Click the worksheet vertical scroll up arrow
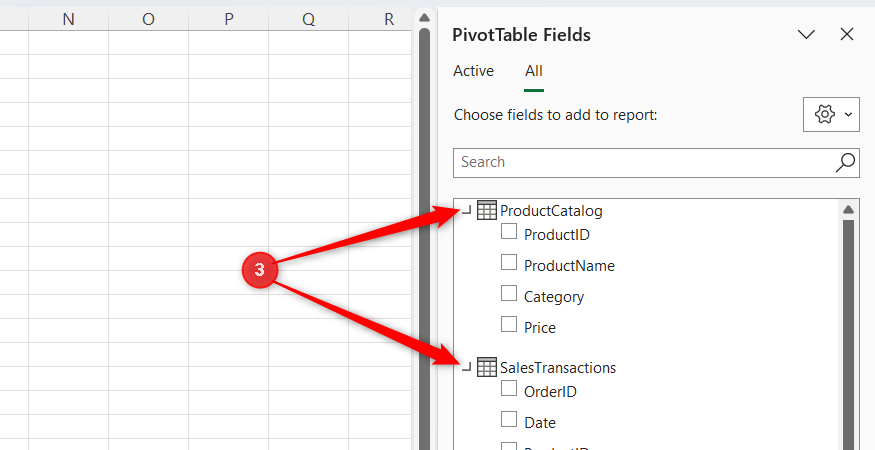Viewport: 875px width, 450px height. tap(424, 18)
